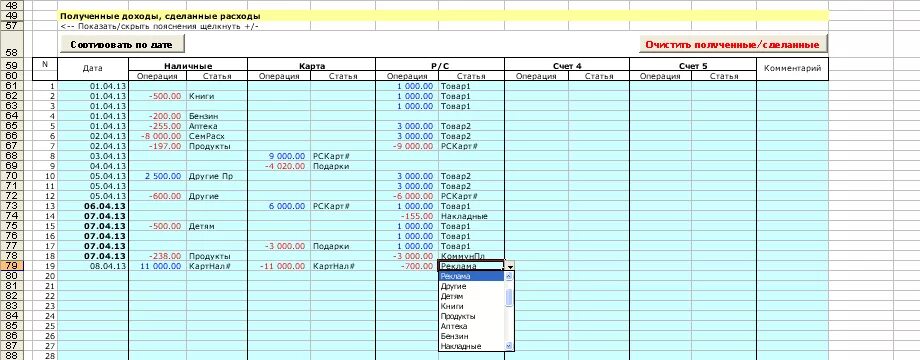This screenshot has width=920, height=360.
Task: Select the 'Подарки' cell in row 9
Action: [x=343, y=166]
